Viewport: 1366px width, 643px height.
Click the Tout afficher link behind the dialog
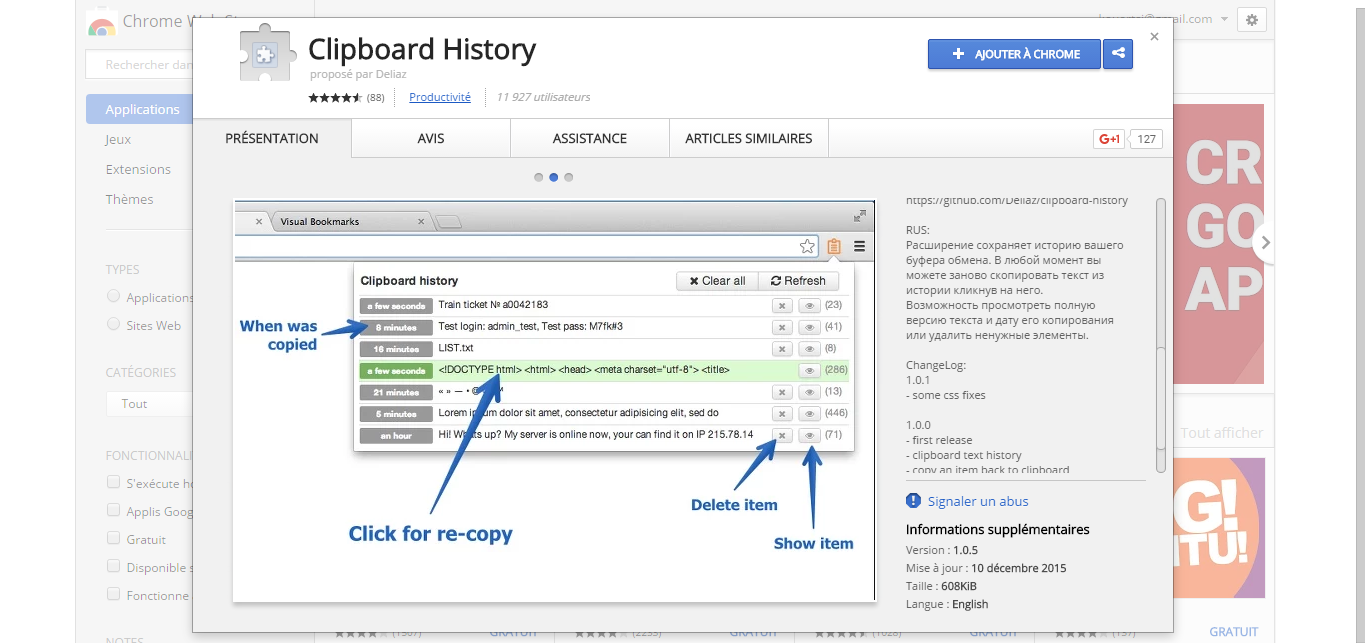coord(1222,433)
